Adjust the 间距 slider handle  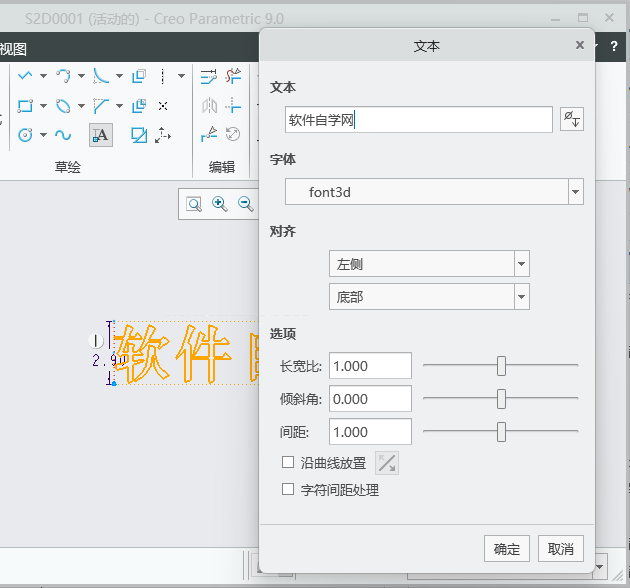501,432
